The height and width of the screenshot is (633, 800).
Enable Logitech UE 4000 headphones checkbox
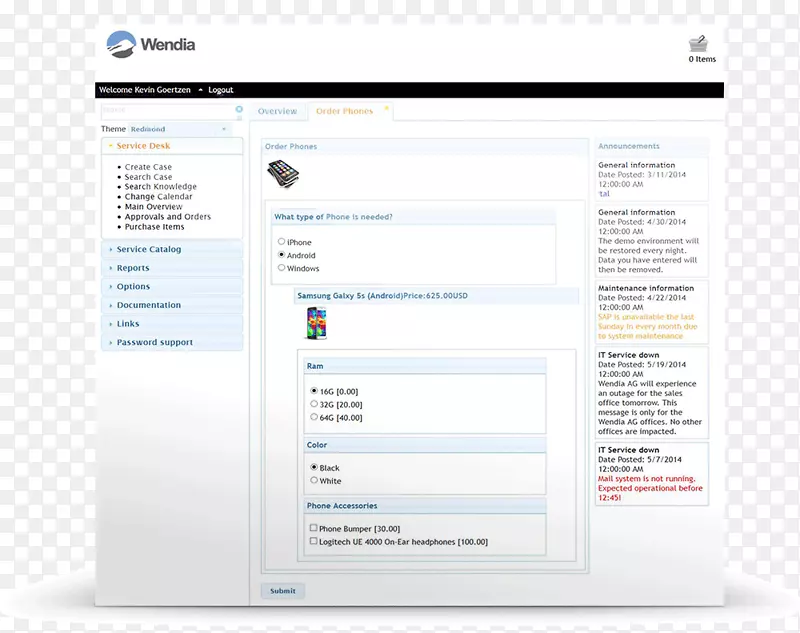tap(314, 541)
